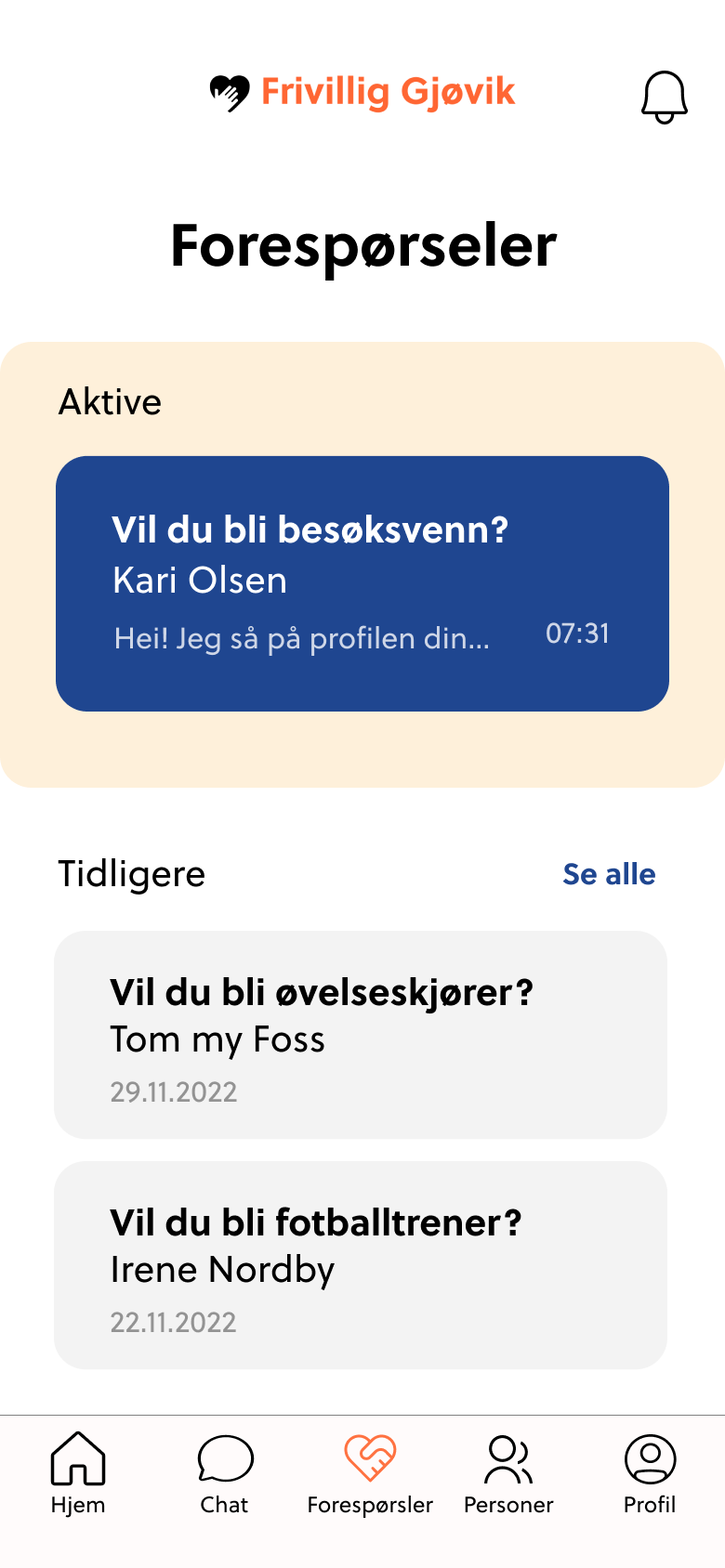725x1568 pixels.
Task: Open the notifications bell icon
Action: click(x=665, y=97)
